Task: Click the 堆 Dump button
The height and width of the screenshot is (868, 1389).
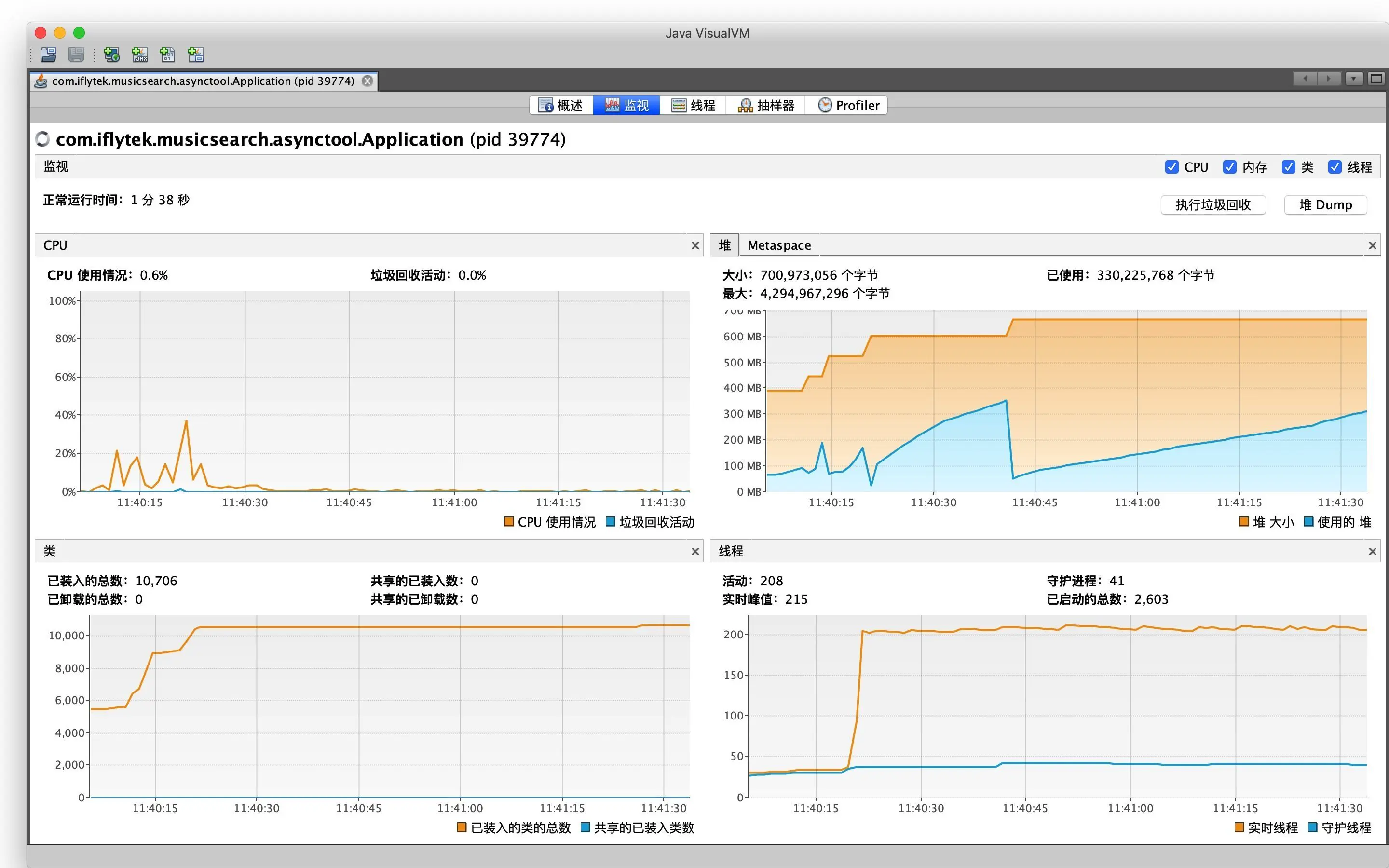Action: pyautogui.click(x=1325, y=205)
